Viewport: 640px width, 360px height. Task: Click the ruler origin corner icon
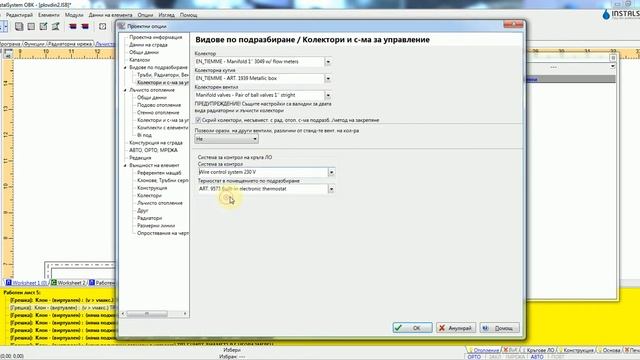[x=8, y=53]
